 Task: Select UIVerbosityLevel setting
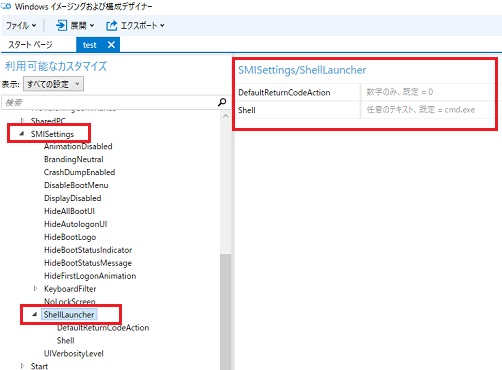click(74, 354)
